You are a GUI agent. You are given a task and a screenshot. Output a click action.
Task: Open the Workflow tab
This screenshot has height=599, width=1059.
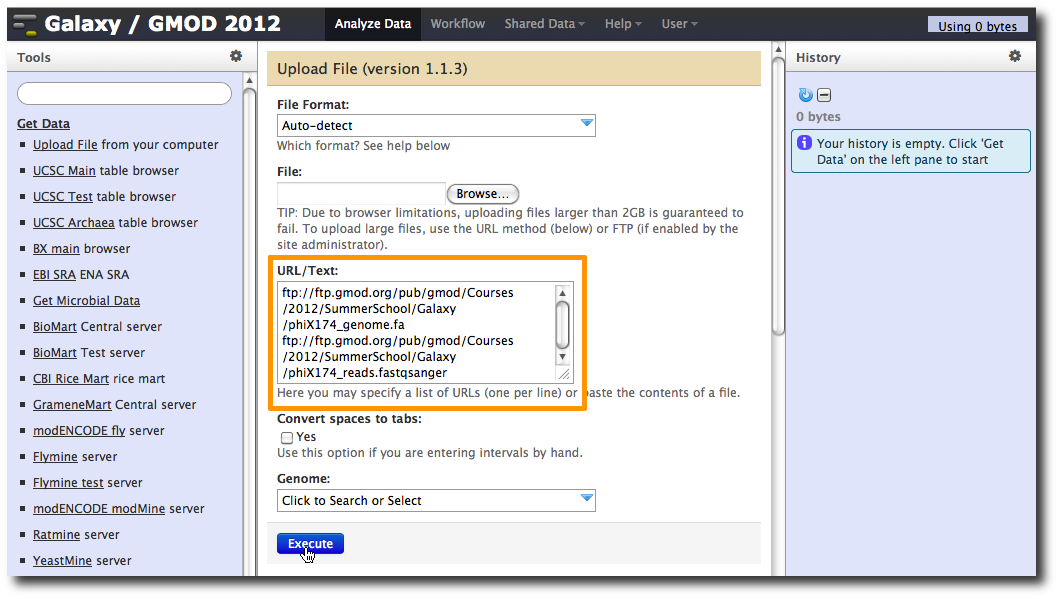point(458,24)
